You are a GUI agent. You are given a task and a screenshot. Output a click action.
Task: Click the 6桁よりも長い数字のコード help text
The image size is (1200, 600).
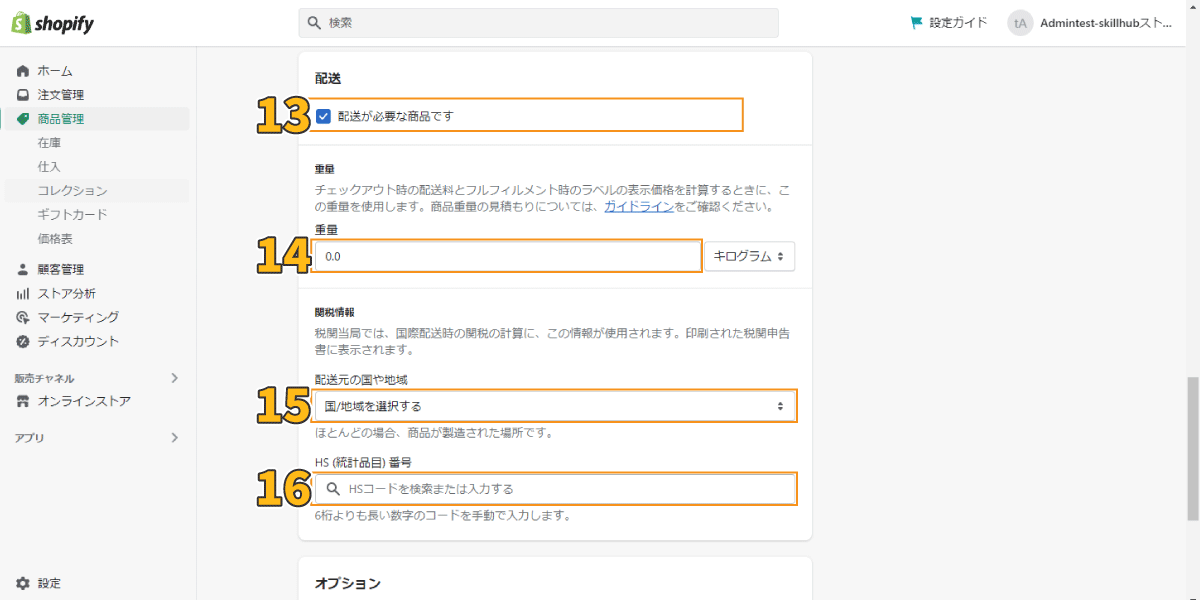tap(442, 516)
